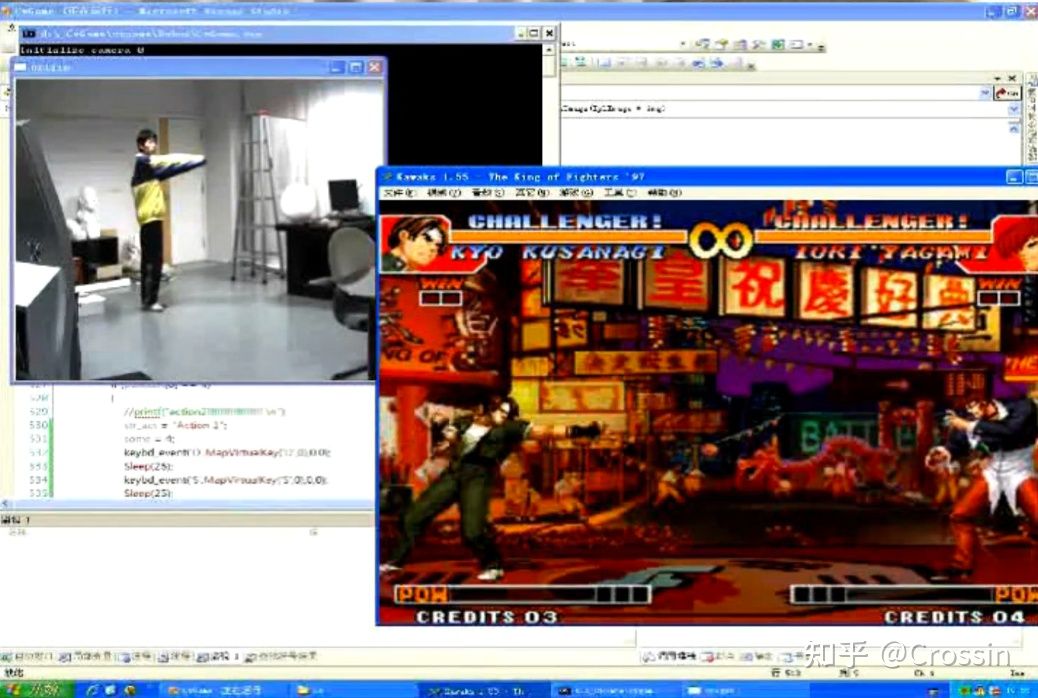The height and width of the screenshot is (698, 1038).
Task: Click Sleep(25) on line 533
Action: (148, 466)
